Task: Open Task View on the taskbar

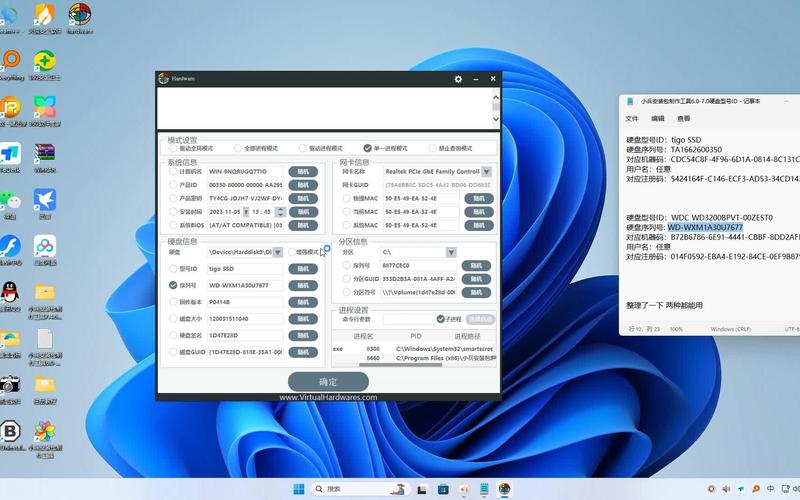Action: (x=422, y=489)
